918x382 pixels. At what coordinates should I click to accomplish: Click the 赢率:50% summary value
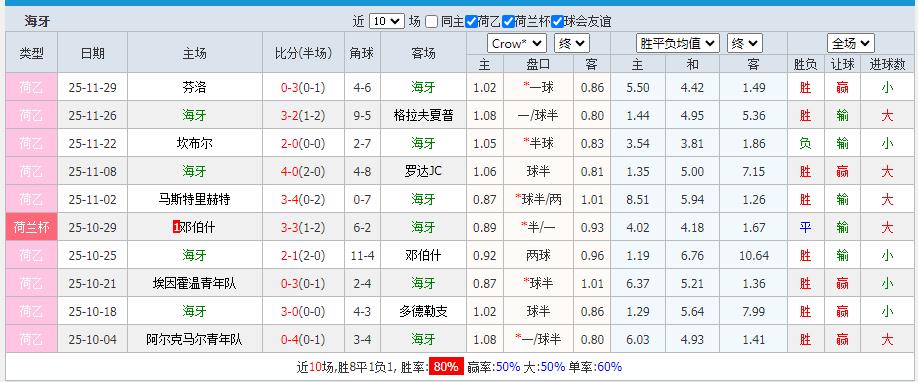(x=494, y=367)
